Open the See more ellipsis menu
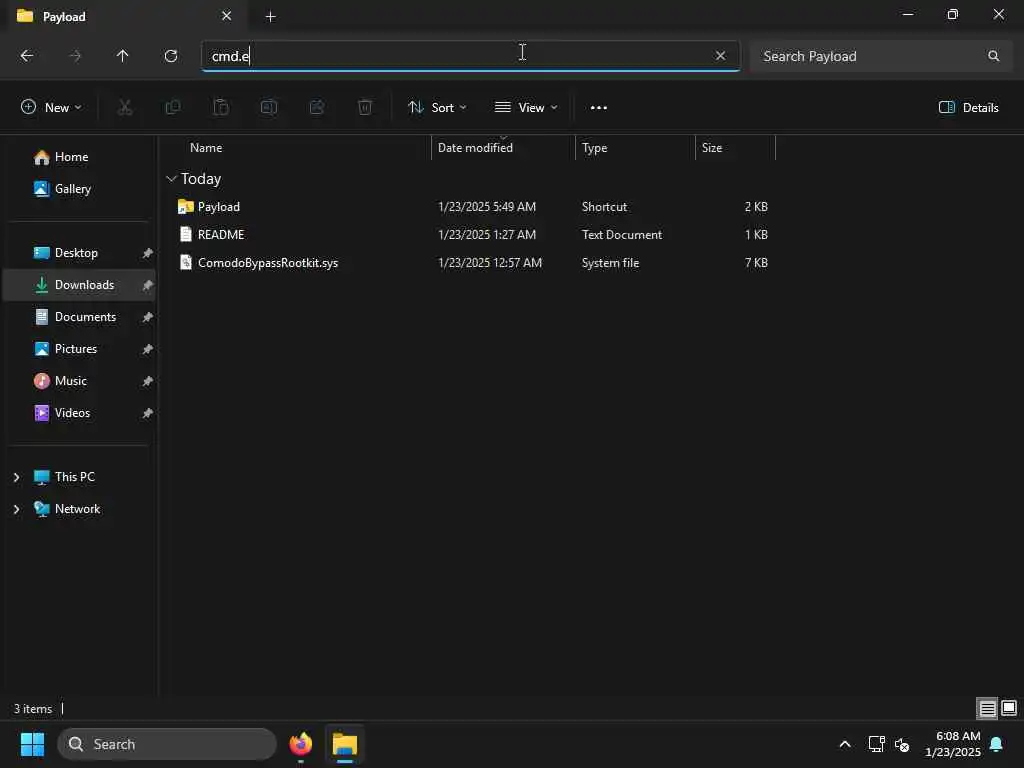Image resolution: width=1024 pixels, height=768 pixels. 598,107
